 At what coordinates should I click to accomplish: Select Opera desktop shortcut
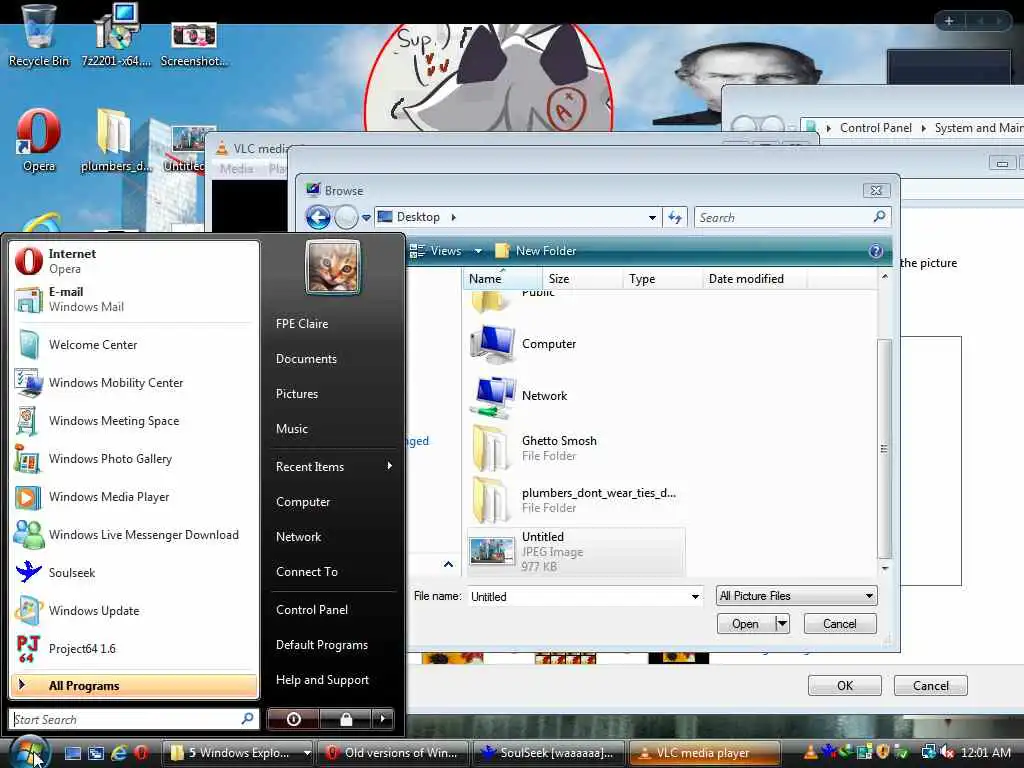point(39,140)
